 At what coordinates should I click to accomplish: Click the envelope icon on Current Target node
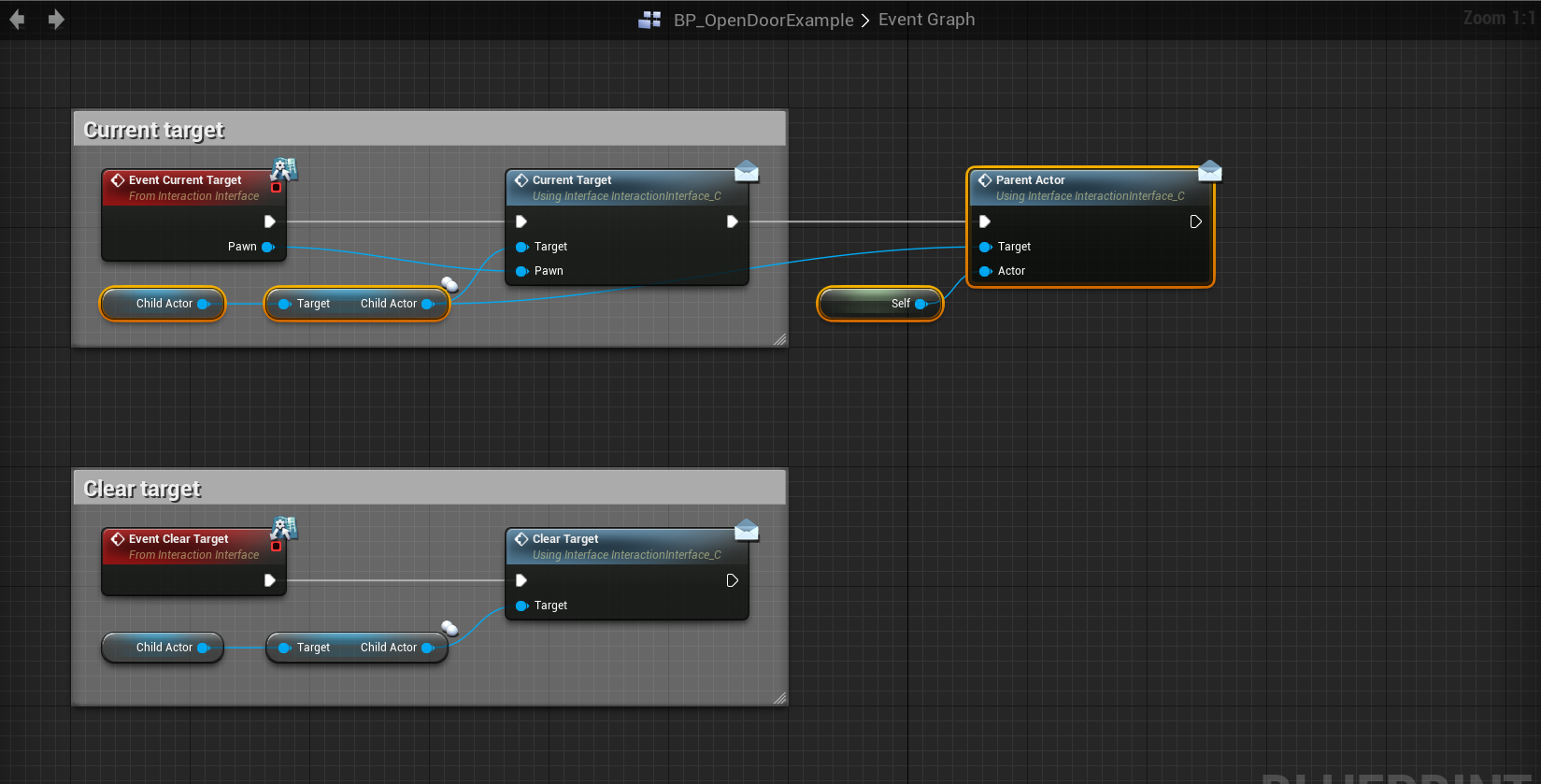point(747,171)
